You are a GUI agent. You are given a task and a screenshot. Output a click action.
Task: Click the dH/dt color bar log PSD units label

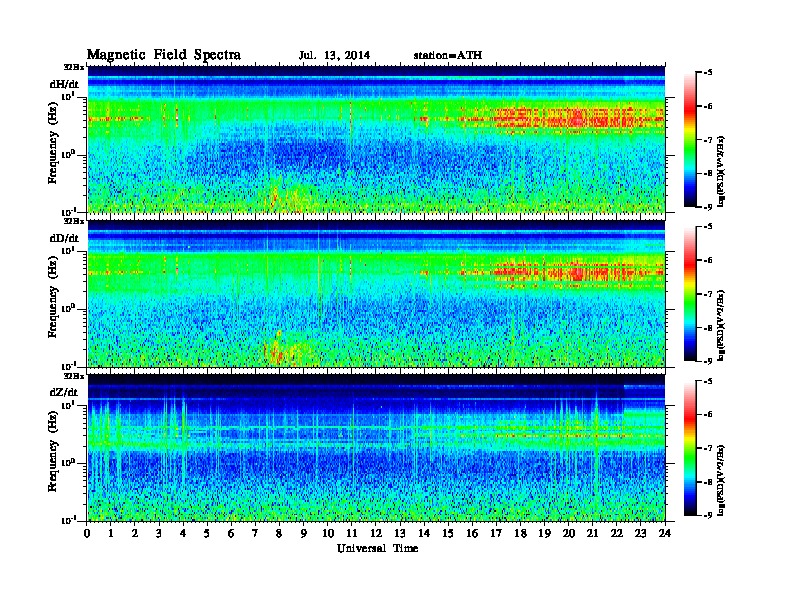[722, 171]
